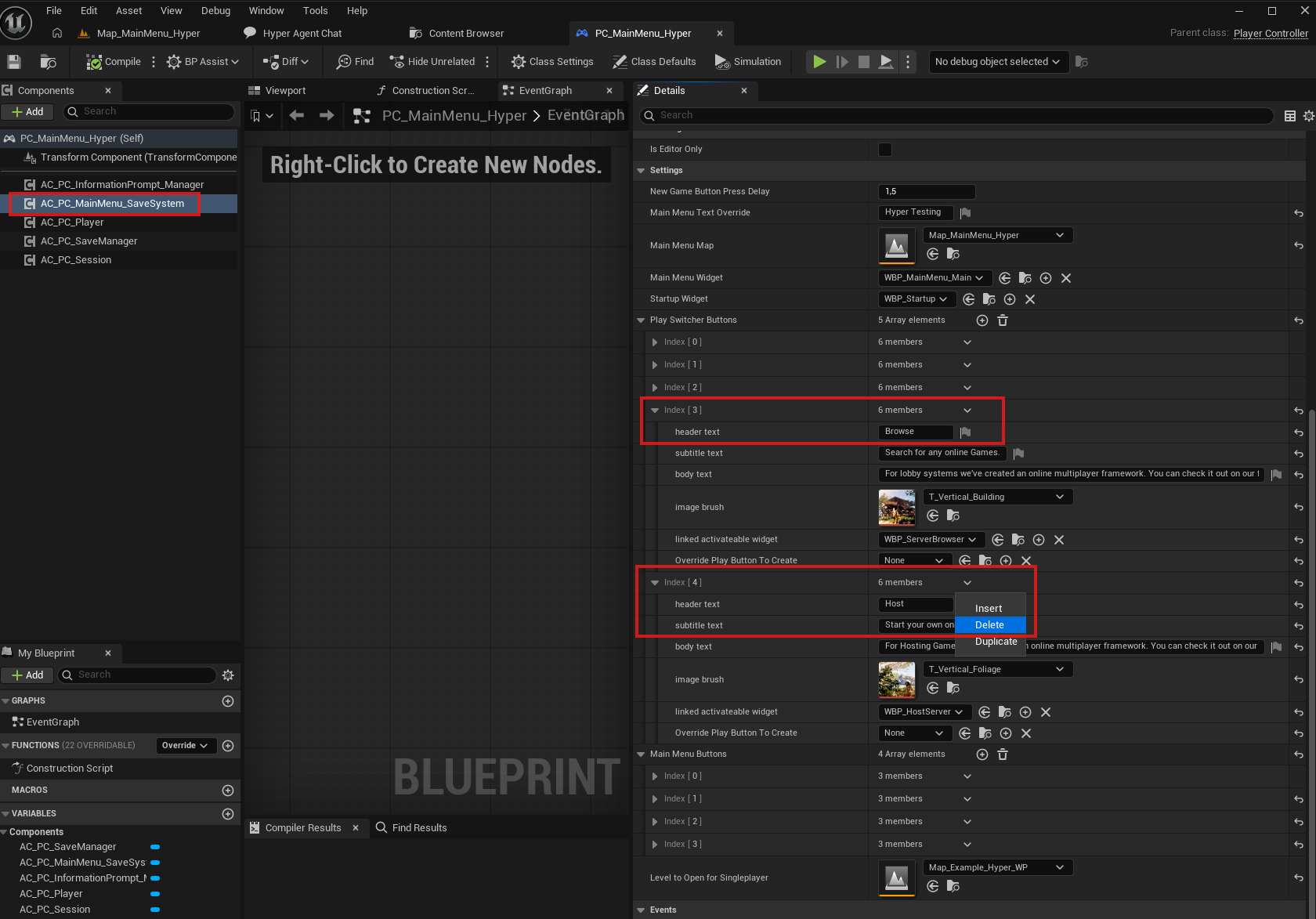Save the blueprint with floppy icon
Screen dimensions: 1316x919
click(14, 62)
